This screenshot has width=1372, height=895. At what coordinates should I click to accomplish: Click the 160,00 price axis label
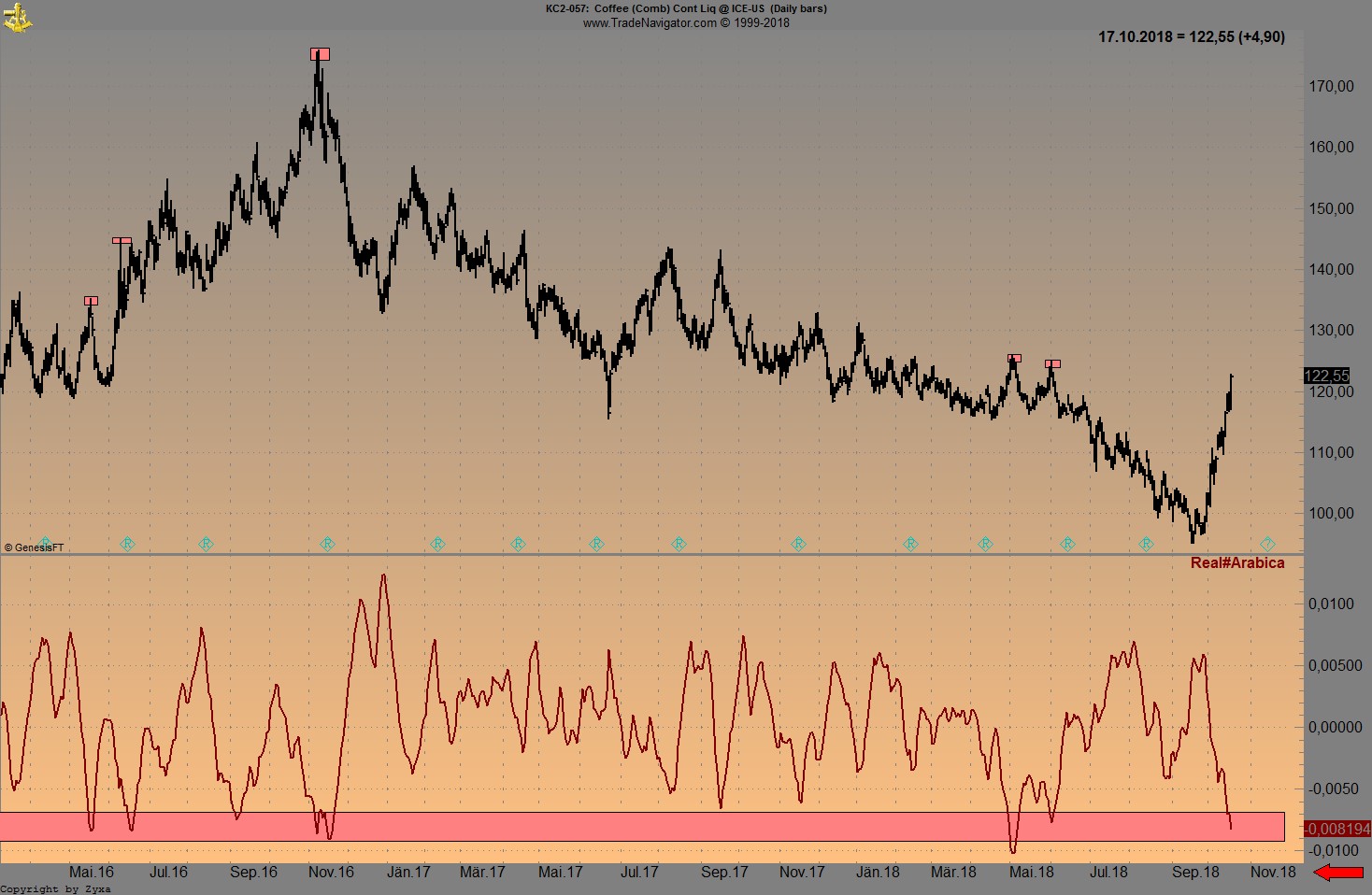(1331, 147)
